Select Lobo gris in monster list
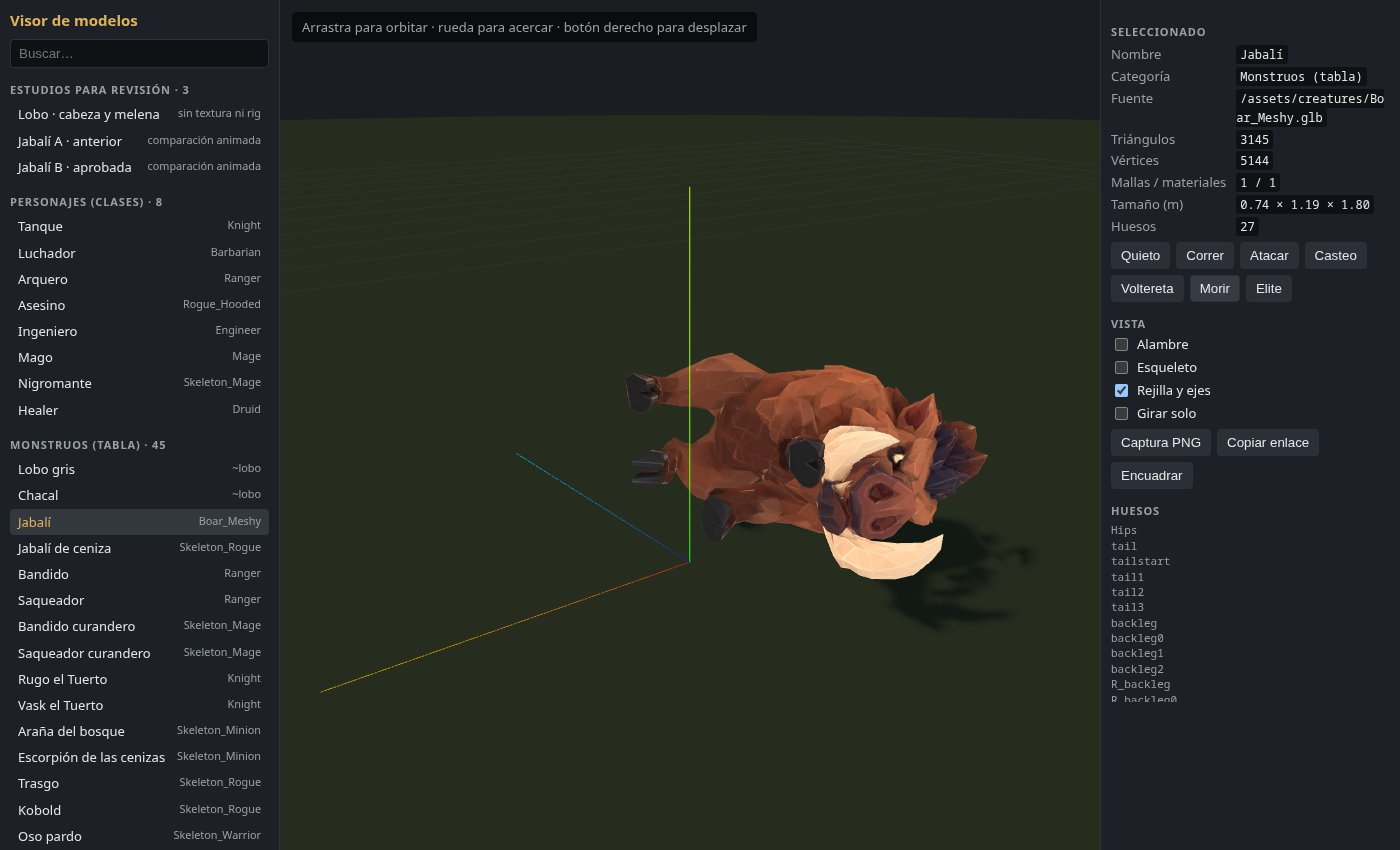The width and height of the screenshot is (1400, 850). [139, 469]
